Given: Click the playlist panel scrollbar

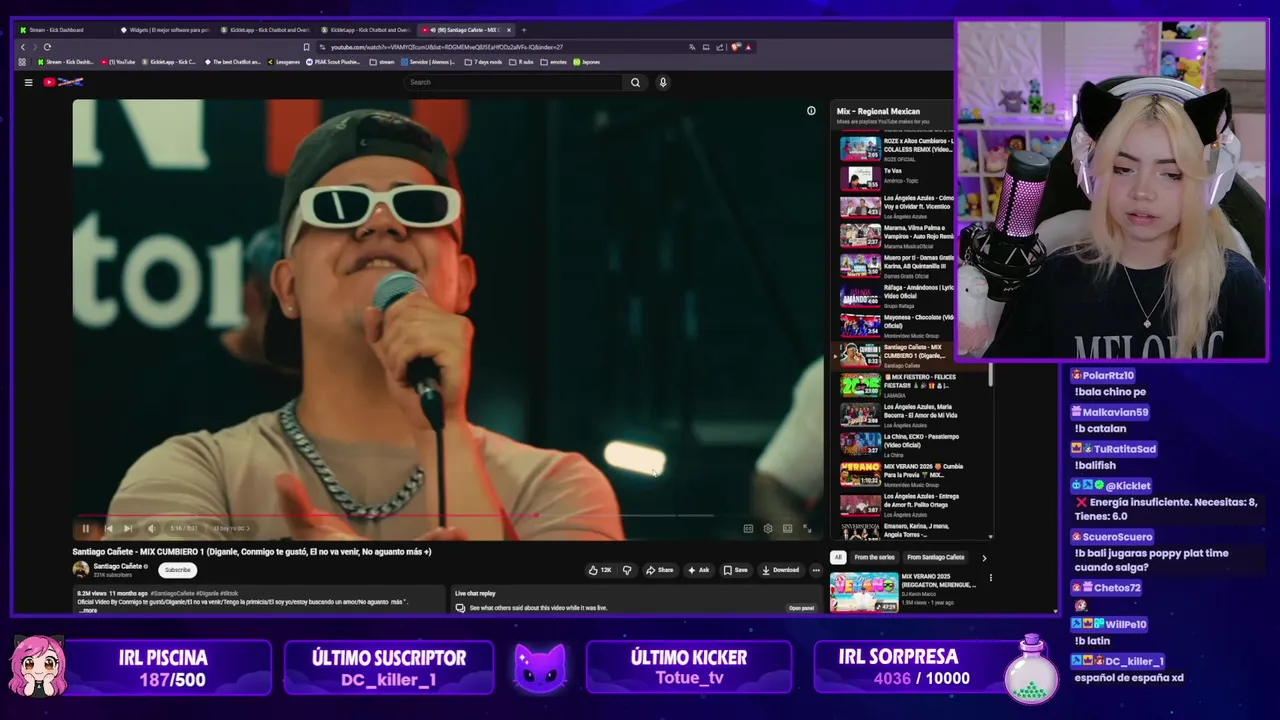Looking at the screenshot, I should click(x=991, y=374).
